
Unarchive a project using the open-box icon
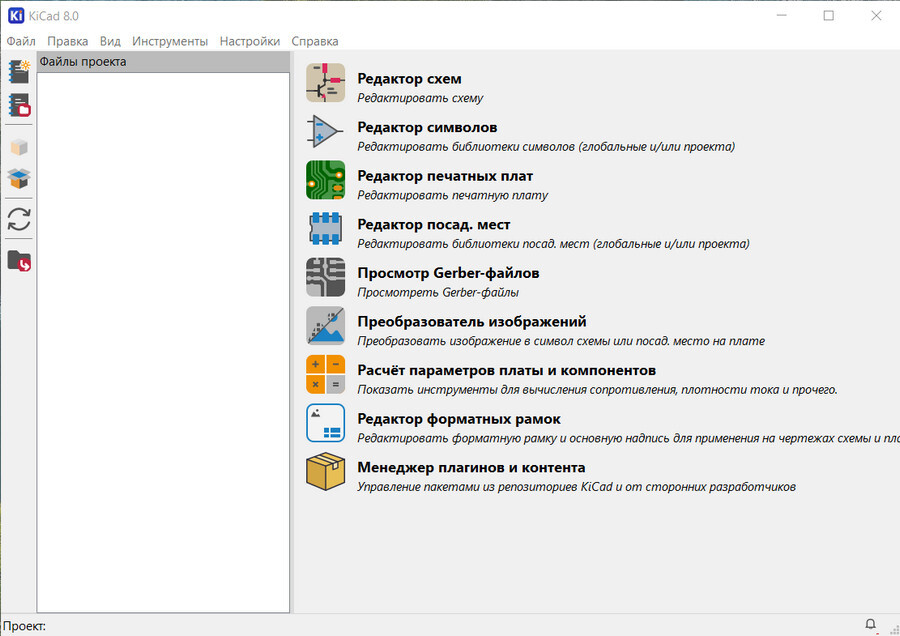pyautogui.click(x=19, y=179)
